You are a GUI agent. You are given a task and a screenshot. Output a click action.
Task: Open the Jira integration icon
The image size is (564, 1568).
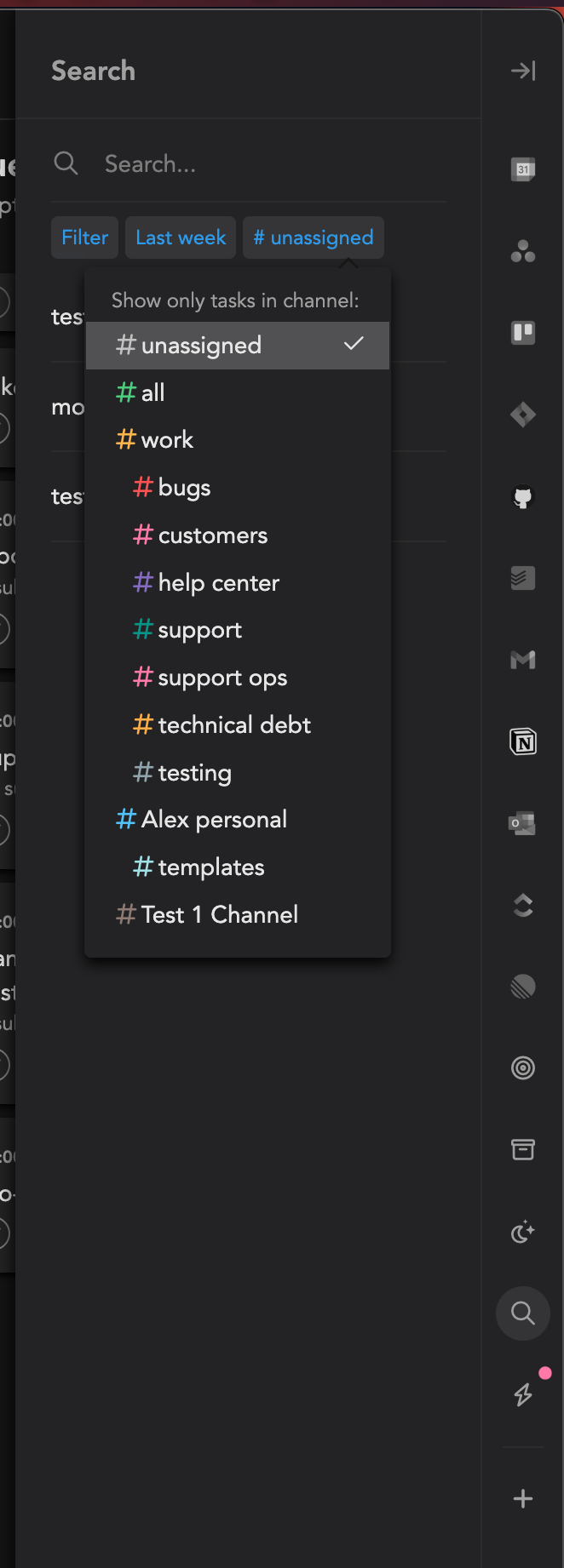[523, 415]
